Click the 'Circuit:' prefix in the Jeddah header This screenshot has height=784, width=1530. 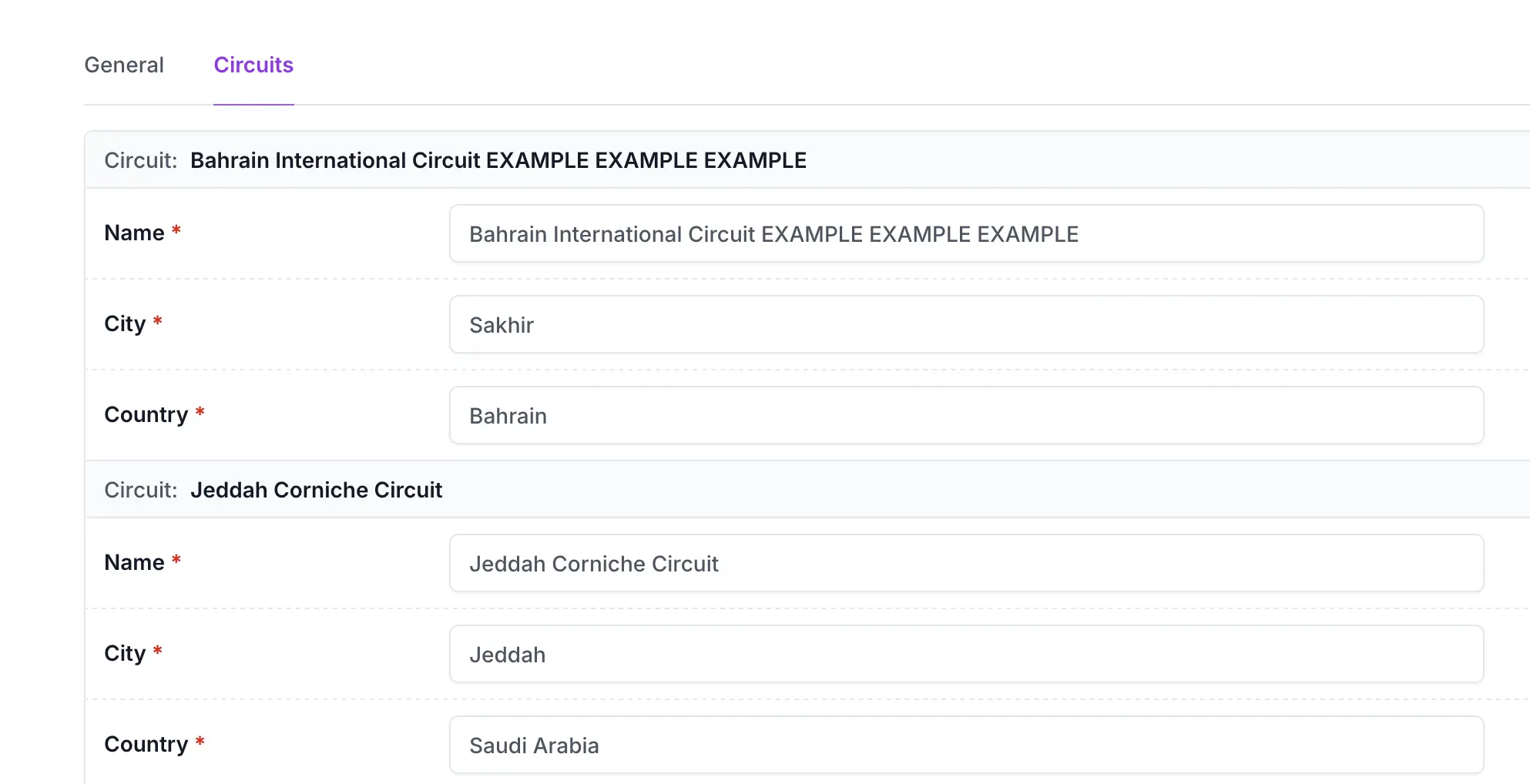141,490
